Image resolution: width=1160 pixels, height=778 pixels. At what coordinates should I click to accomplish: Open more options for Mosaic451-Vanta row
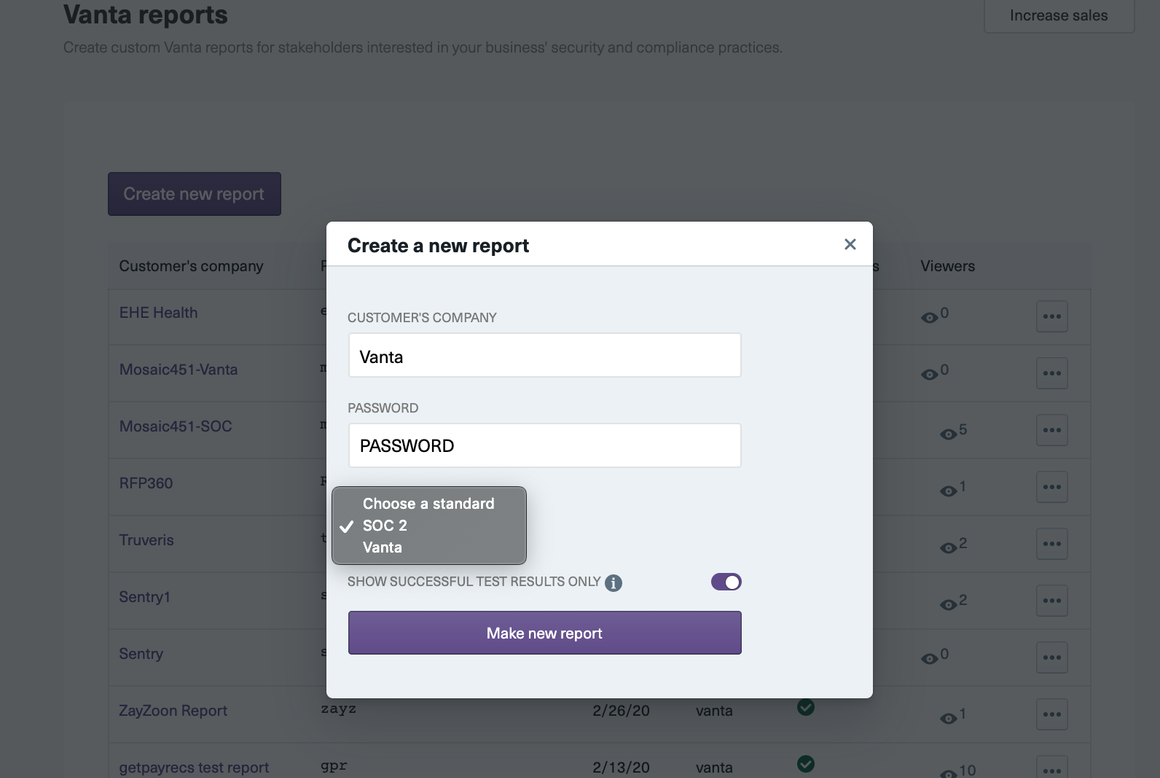1052,373
